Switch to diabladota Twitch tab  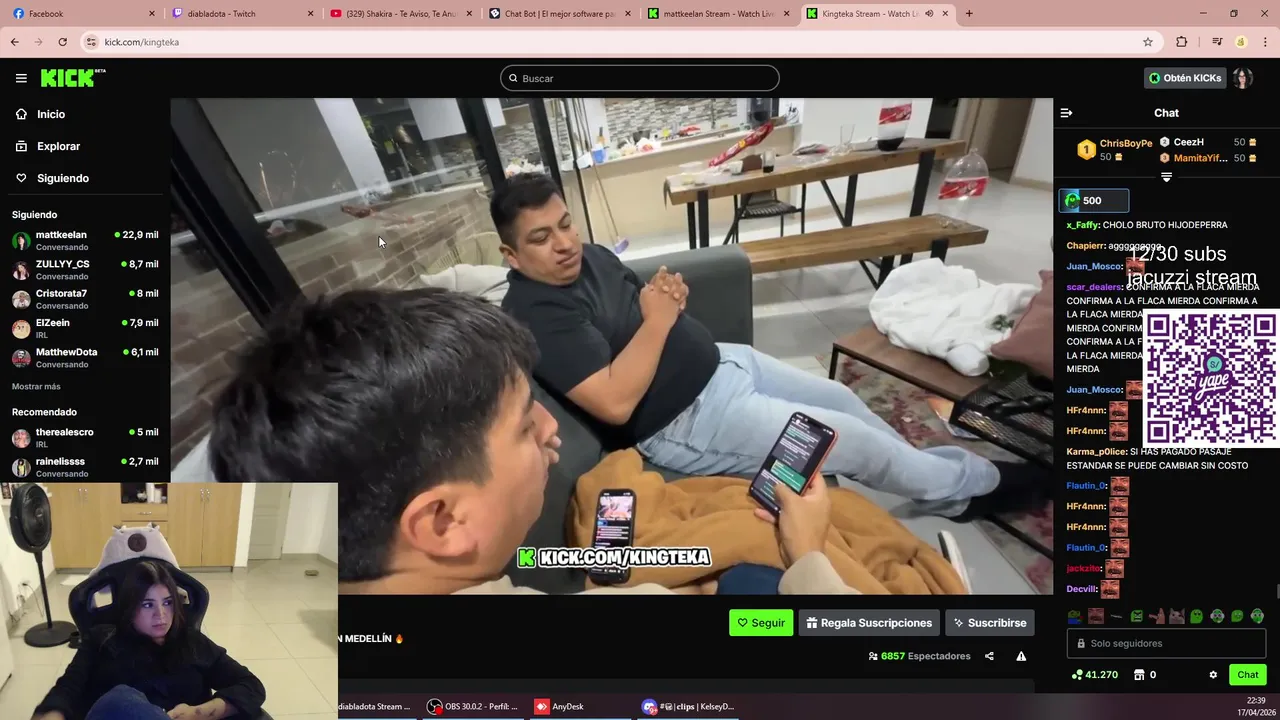[243, 14]
